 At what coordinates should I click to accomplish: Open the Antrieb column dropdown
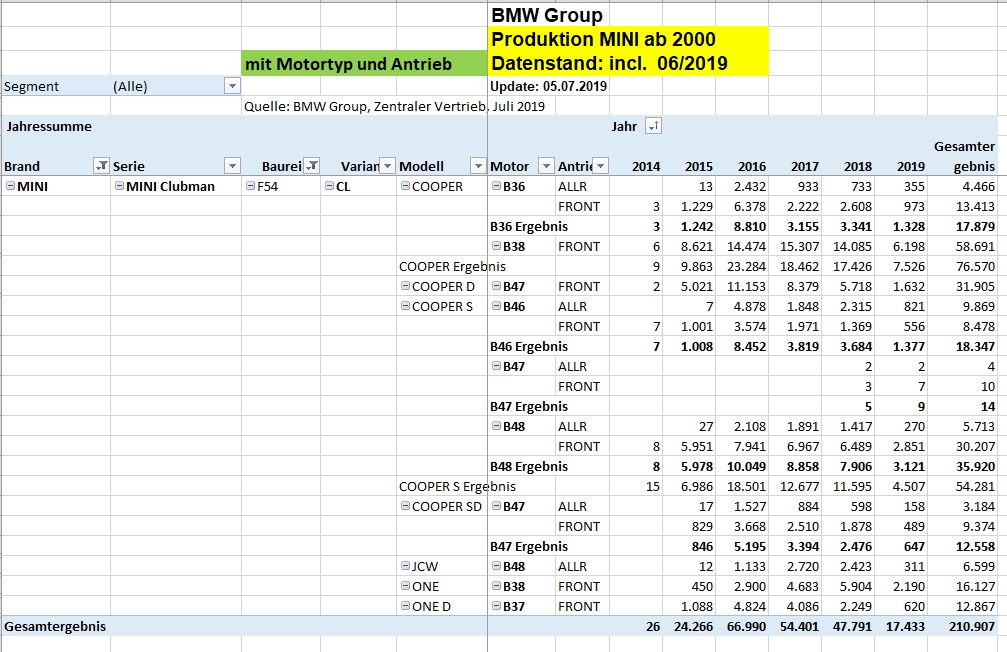click(x=600, y=166)
